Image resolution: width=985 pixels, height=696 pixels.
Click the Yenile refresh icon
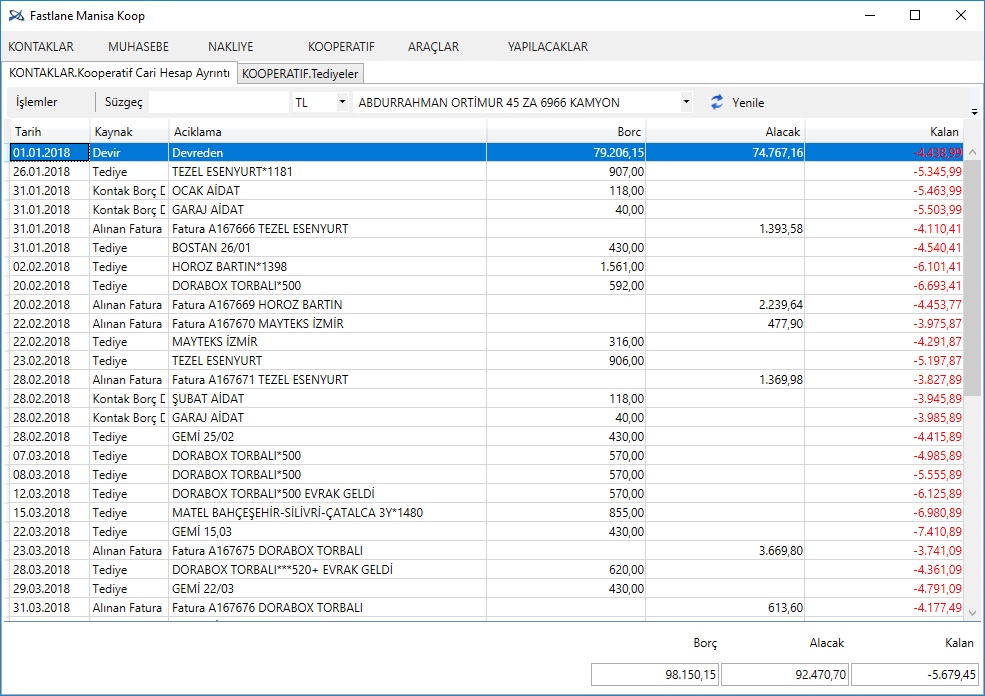pyautogui.click(x=717, y=102)
